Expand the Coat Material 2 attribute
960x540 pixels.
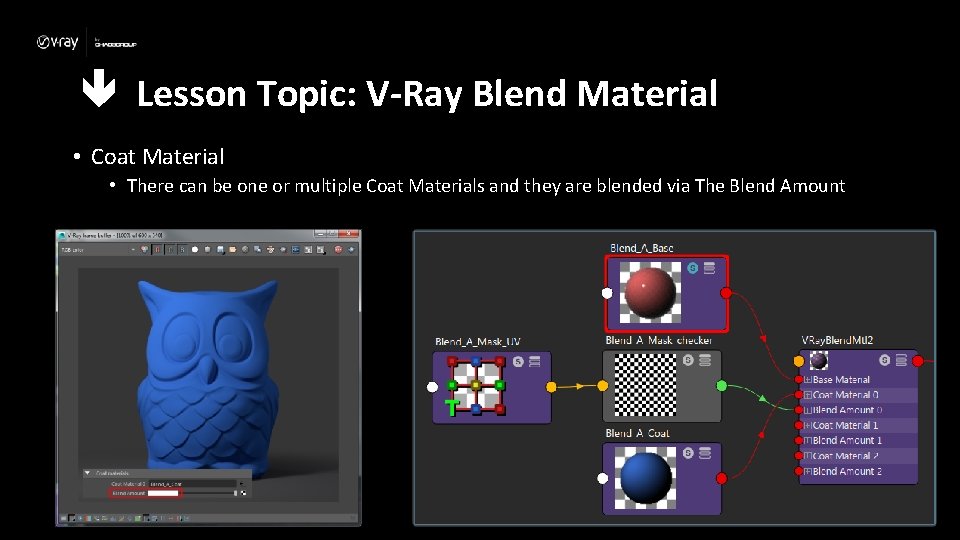tap(808, 456)
